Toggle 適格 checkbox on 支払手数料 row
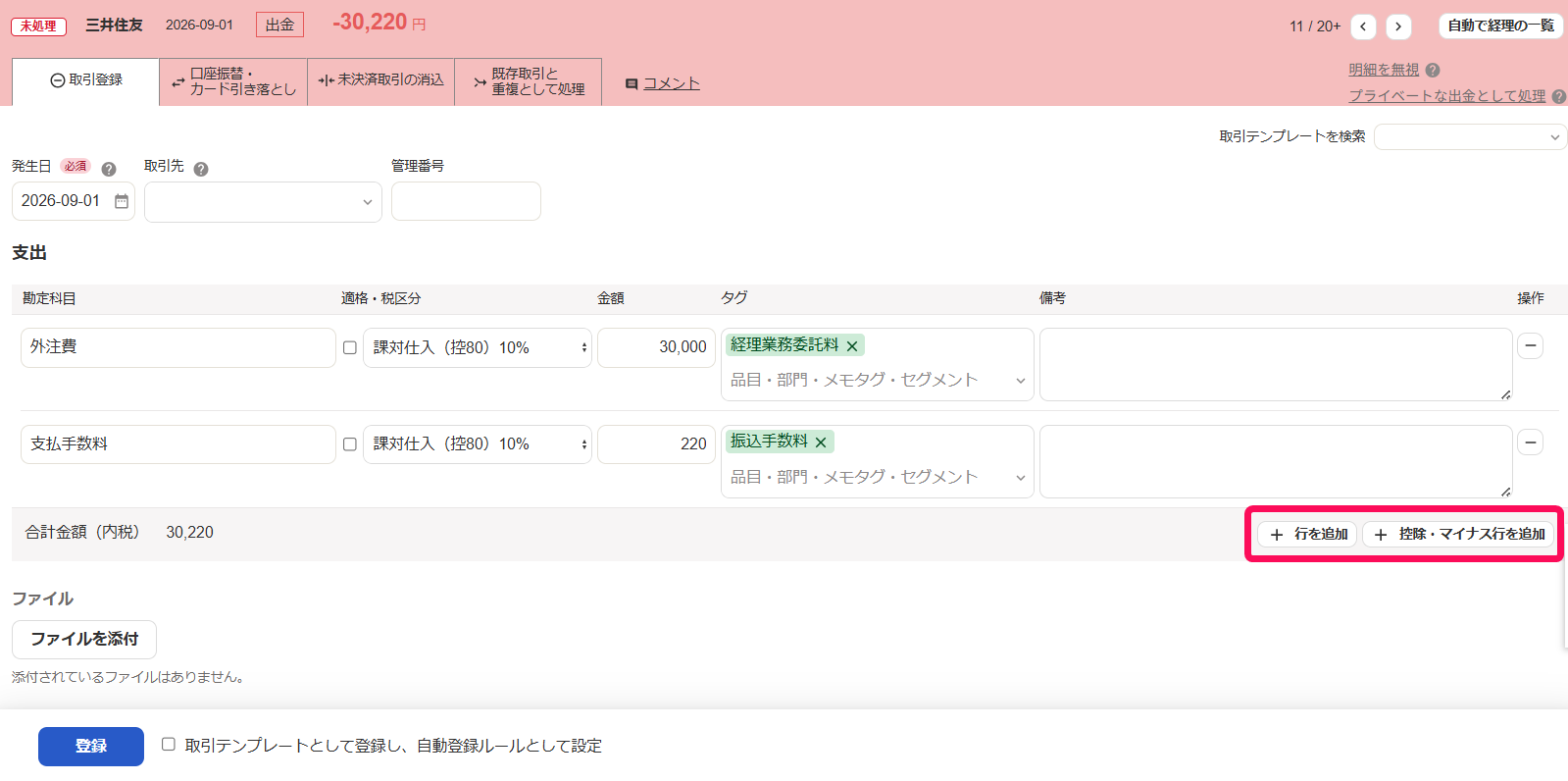Screen dimensions: 1568x781 pos(349,444)
